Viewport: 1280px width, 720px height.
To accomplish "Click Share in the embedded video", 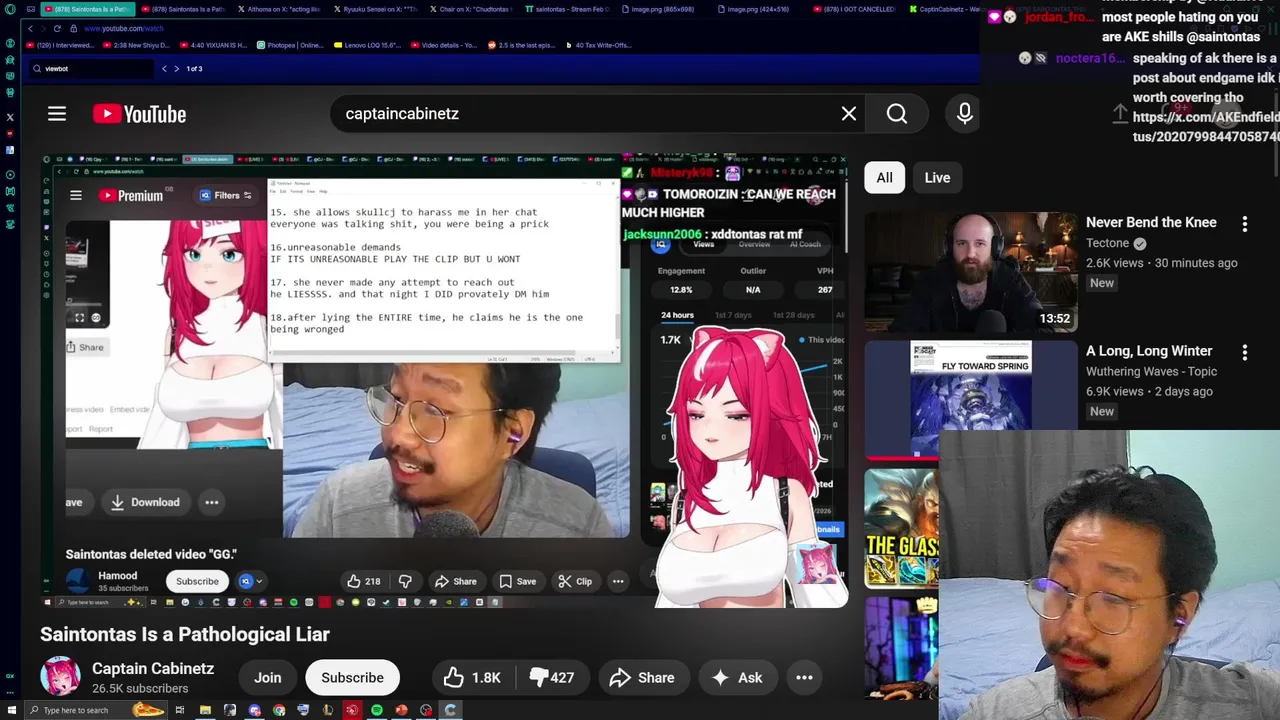I will point(455,581).
